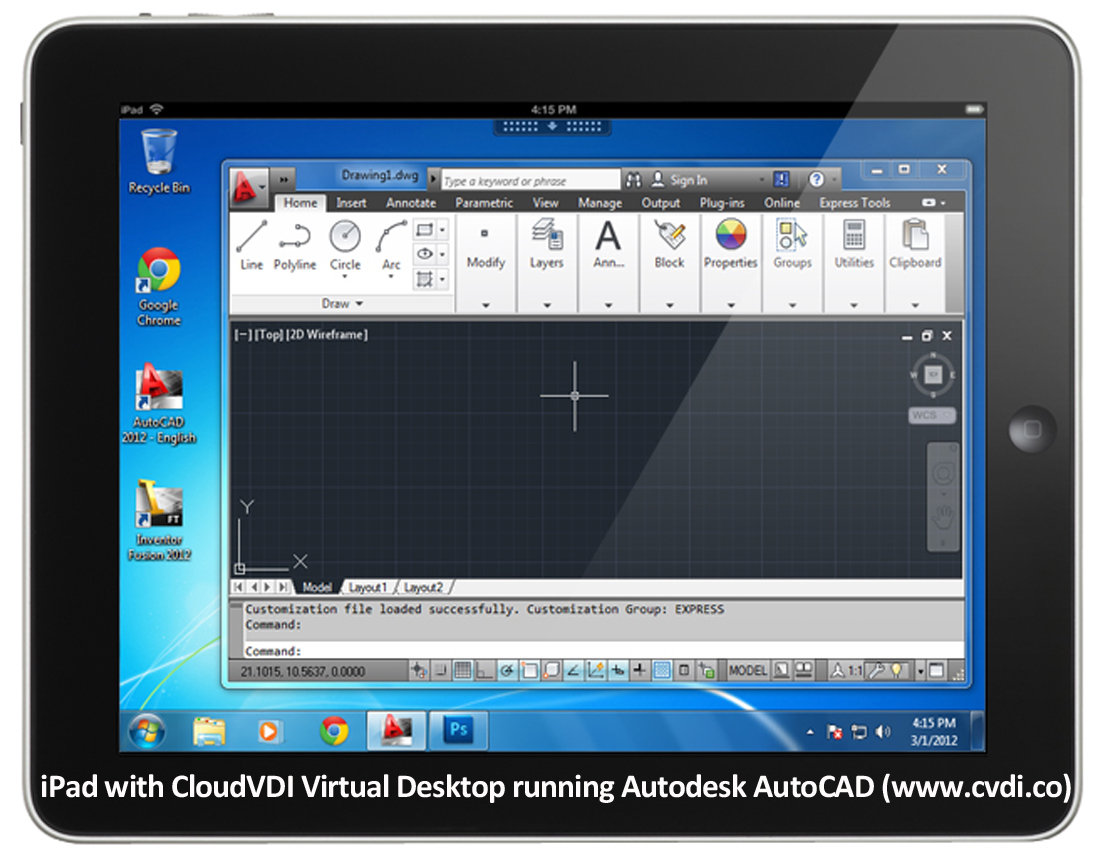
Task: Open the Circle tool flyout arrow
Action: [345, 277]
